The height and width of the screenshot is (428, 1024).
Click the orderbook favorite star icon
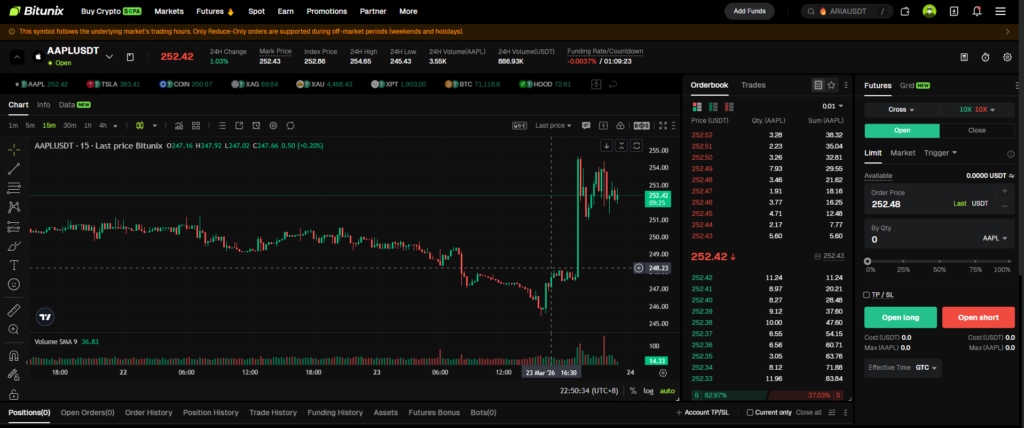[831, 85]
